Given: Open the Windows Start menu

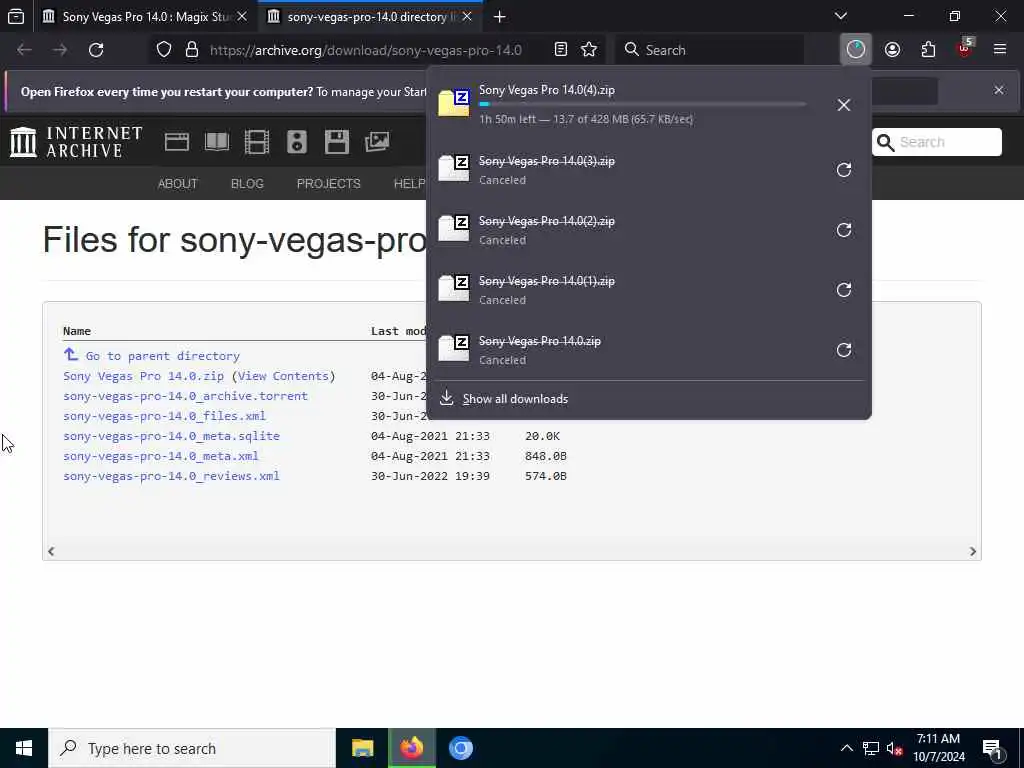Looking at the screenshot, I should point(24,748).
